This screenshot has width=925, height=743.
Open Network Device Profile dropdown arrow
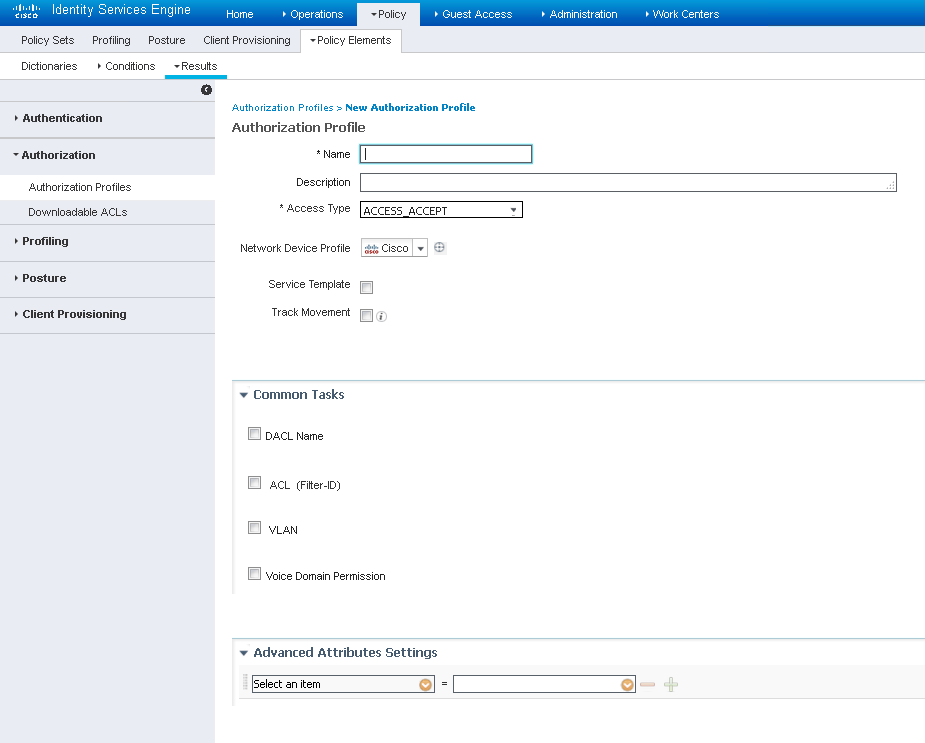pos(421,248)
